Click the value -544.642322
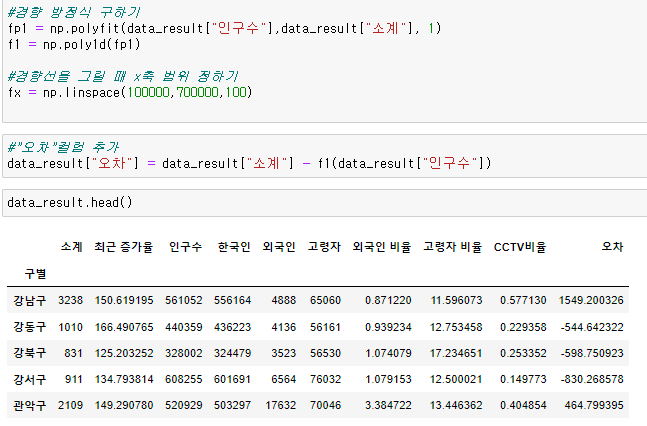Screen dimensions: 647x426 pyautogui.click(x=592, y=327)
